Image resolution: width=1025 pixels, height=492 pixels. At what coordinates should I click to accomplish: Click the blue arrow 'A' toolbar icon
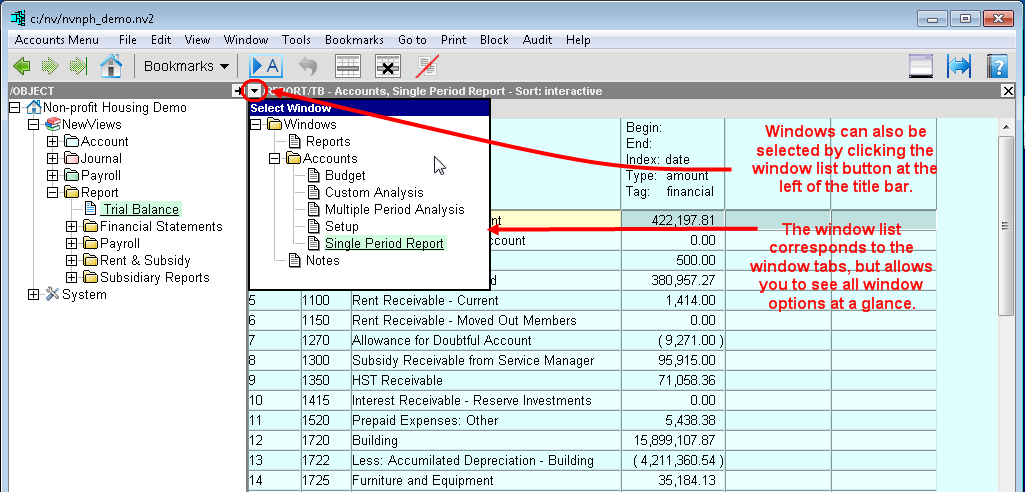[265, 66]
